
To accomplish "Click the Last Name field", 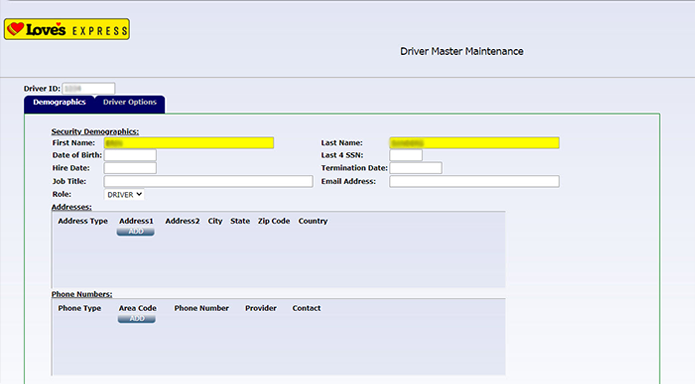I will click(x=474, y=143).
